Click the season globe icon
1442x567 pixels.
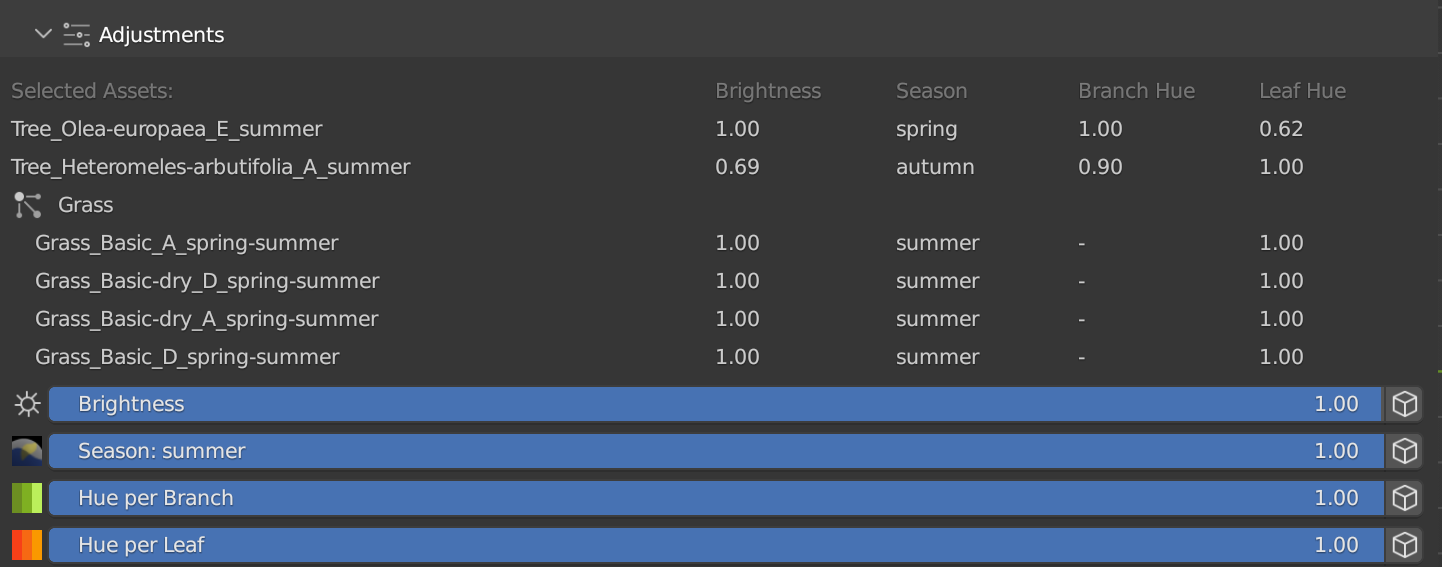[27, 451]
